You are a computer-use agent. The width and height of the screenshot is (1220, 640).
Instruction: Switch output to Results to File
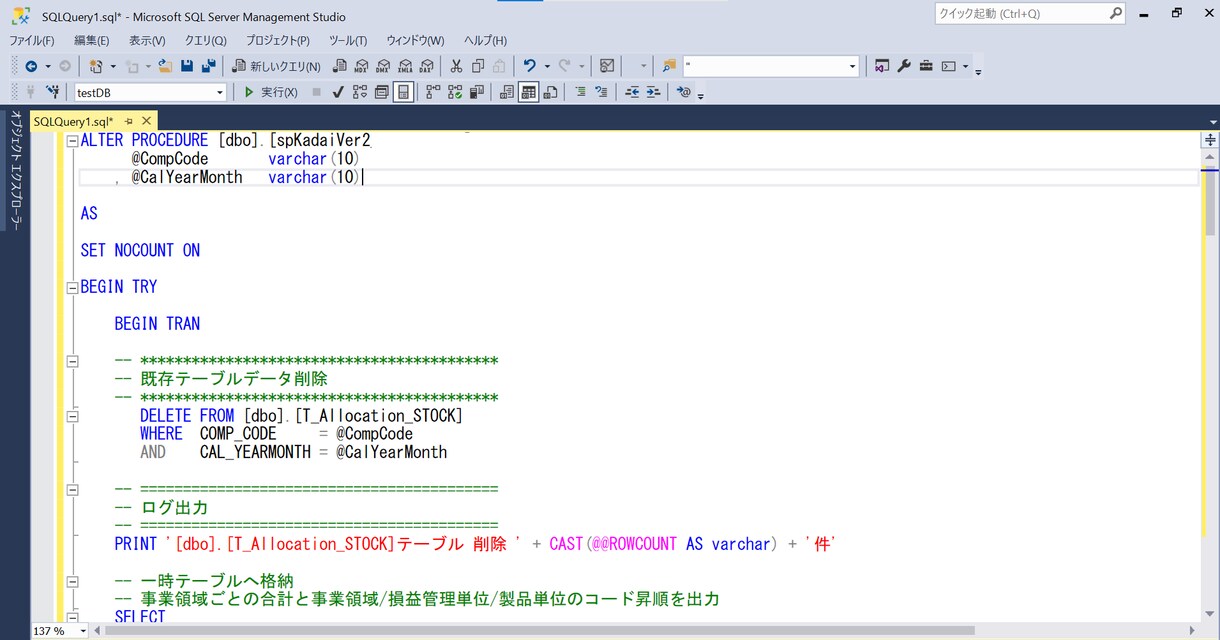click(x=549, y=92)
